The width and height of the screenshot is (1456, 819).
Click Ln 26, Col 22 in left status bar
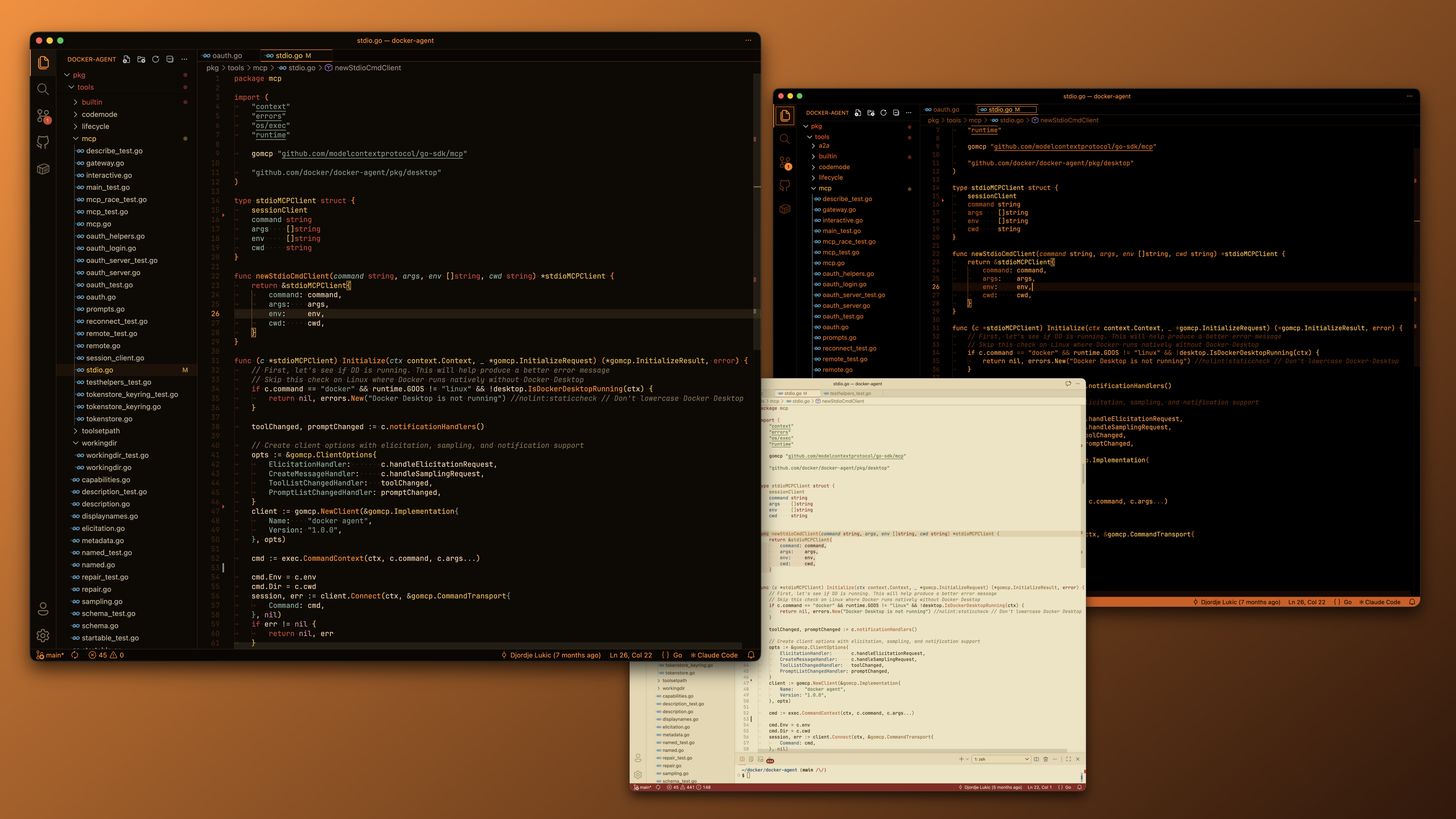tap(631, 655)
